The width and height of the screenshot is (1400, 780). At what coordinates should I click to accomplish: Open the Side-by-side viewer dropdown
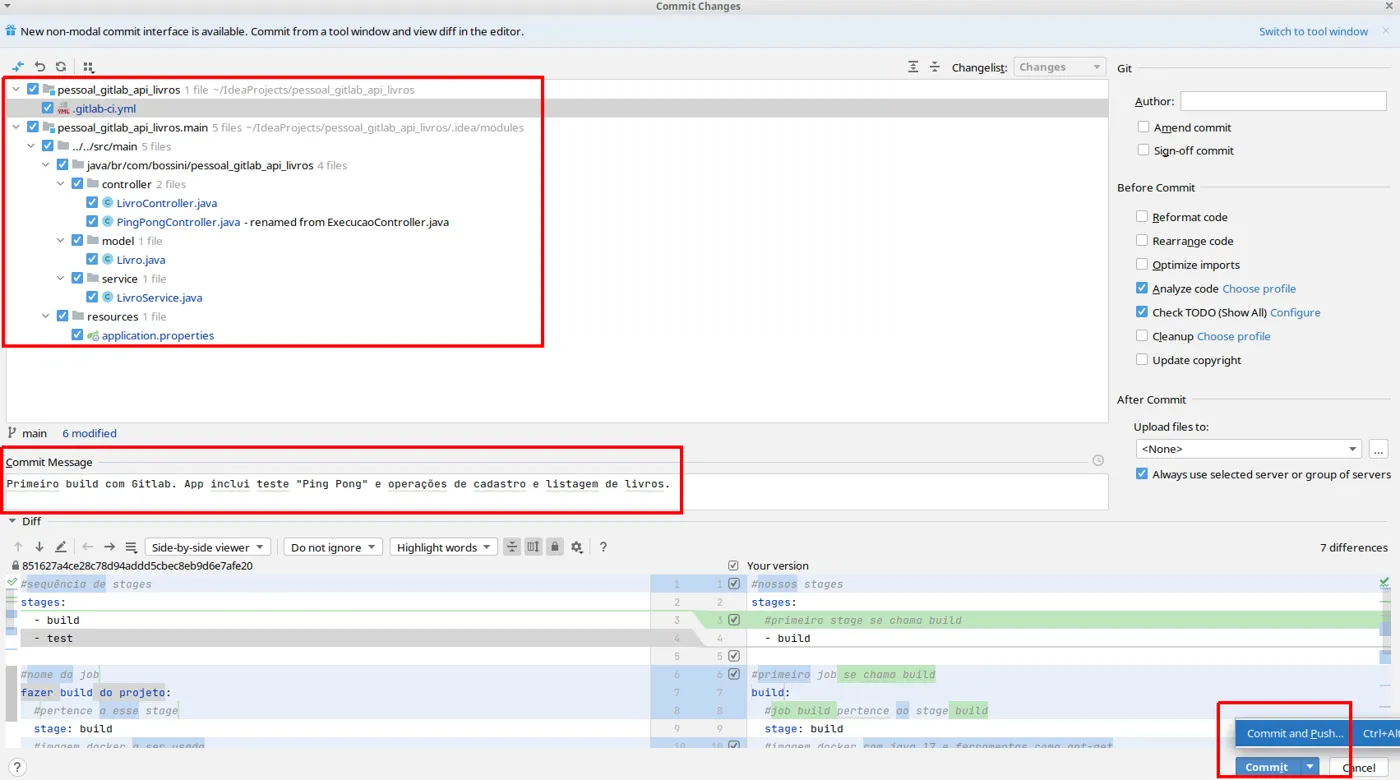[208, 547]
